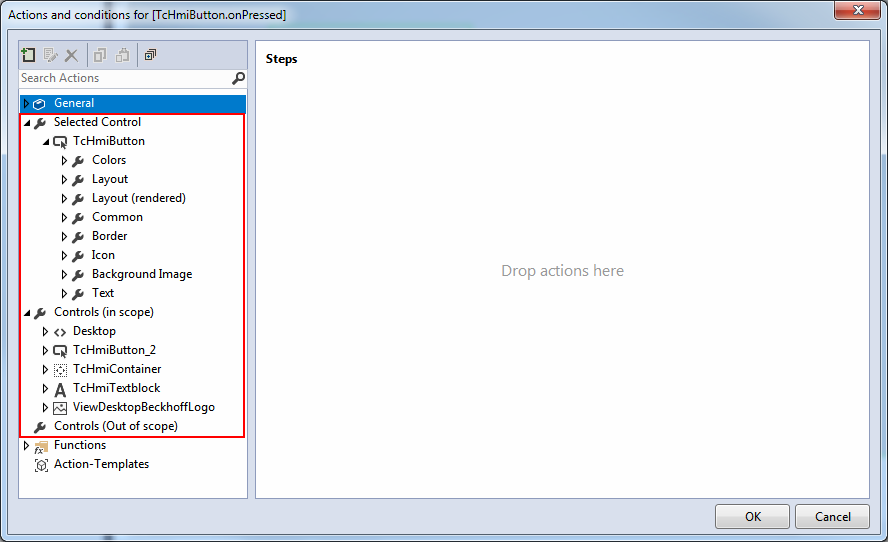888x542 pixels.
Task: Expand the Colors category arrow
Action: tap(64, 160)
